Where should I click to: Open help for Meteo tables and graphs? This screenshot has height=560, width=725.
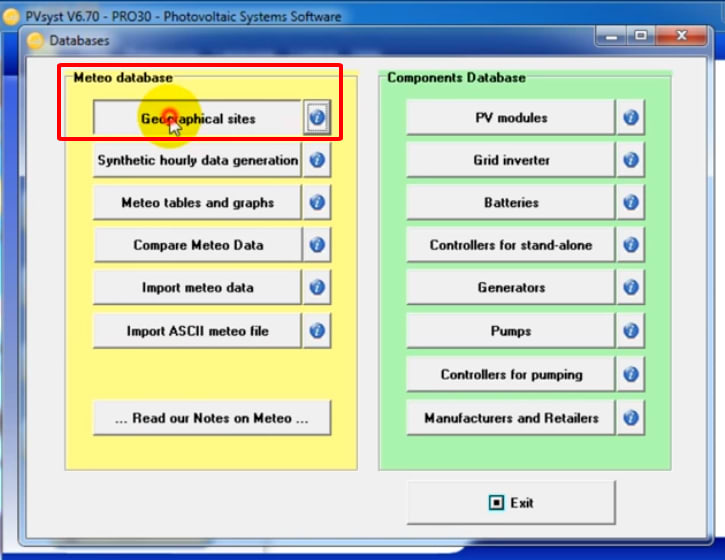(317, 202)
